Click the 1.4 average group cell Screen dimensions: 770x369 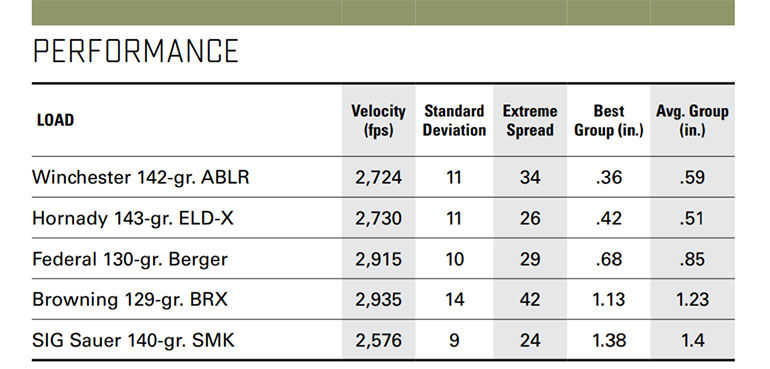click(x=693, y=341)
